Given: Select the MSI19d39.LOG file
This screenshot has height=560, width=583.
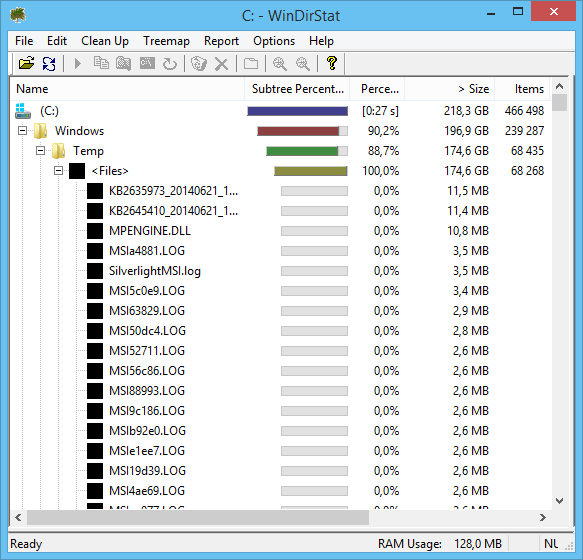Looking at the screenshot, I should [147, 471].
